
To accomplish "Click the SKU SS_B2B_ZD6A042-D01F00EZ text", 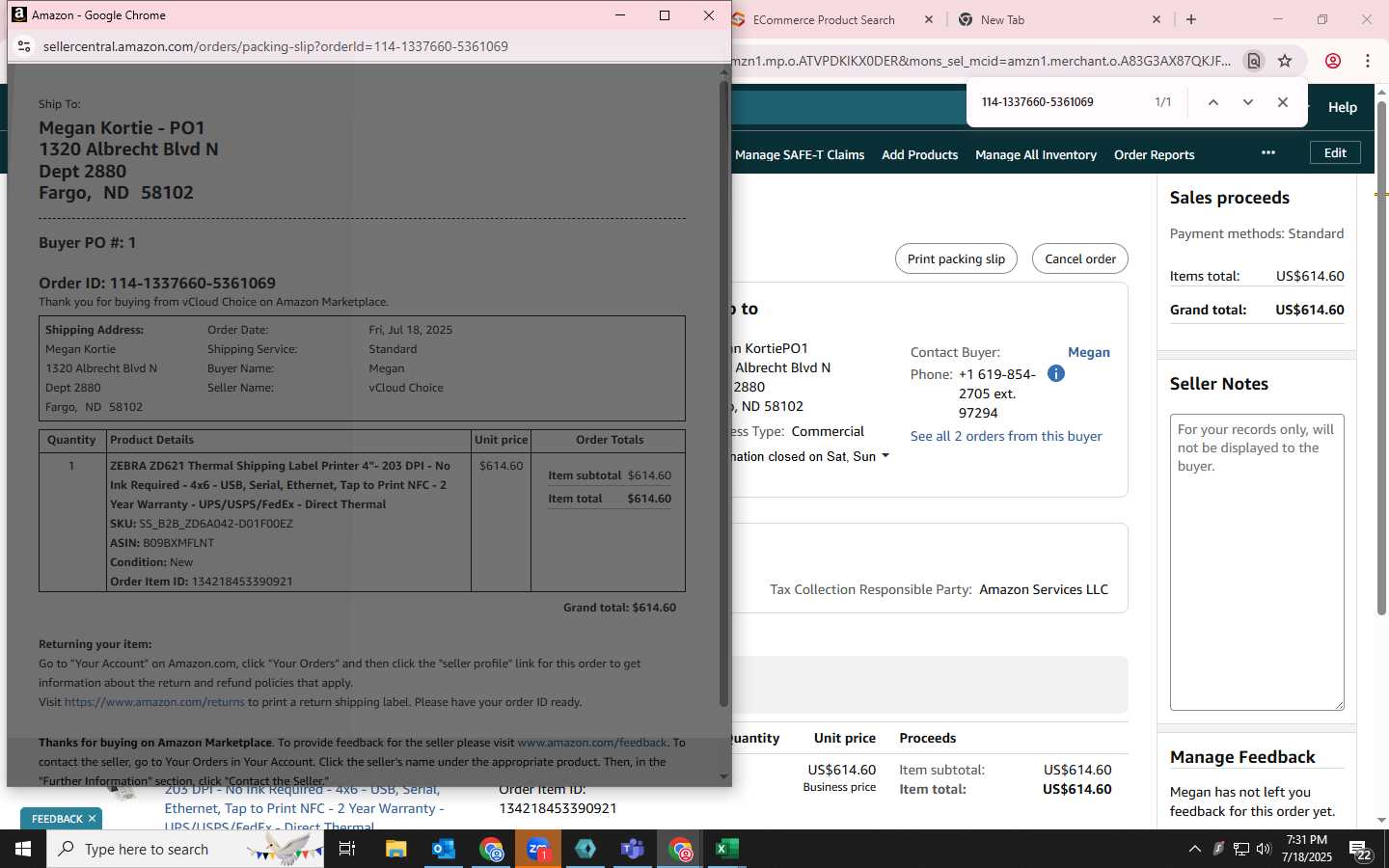I will (202, 524).
